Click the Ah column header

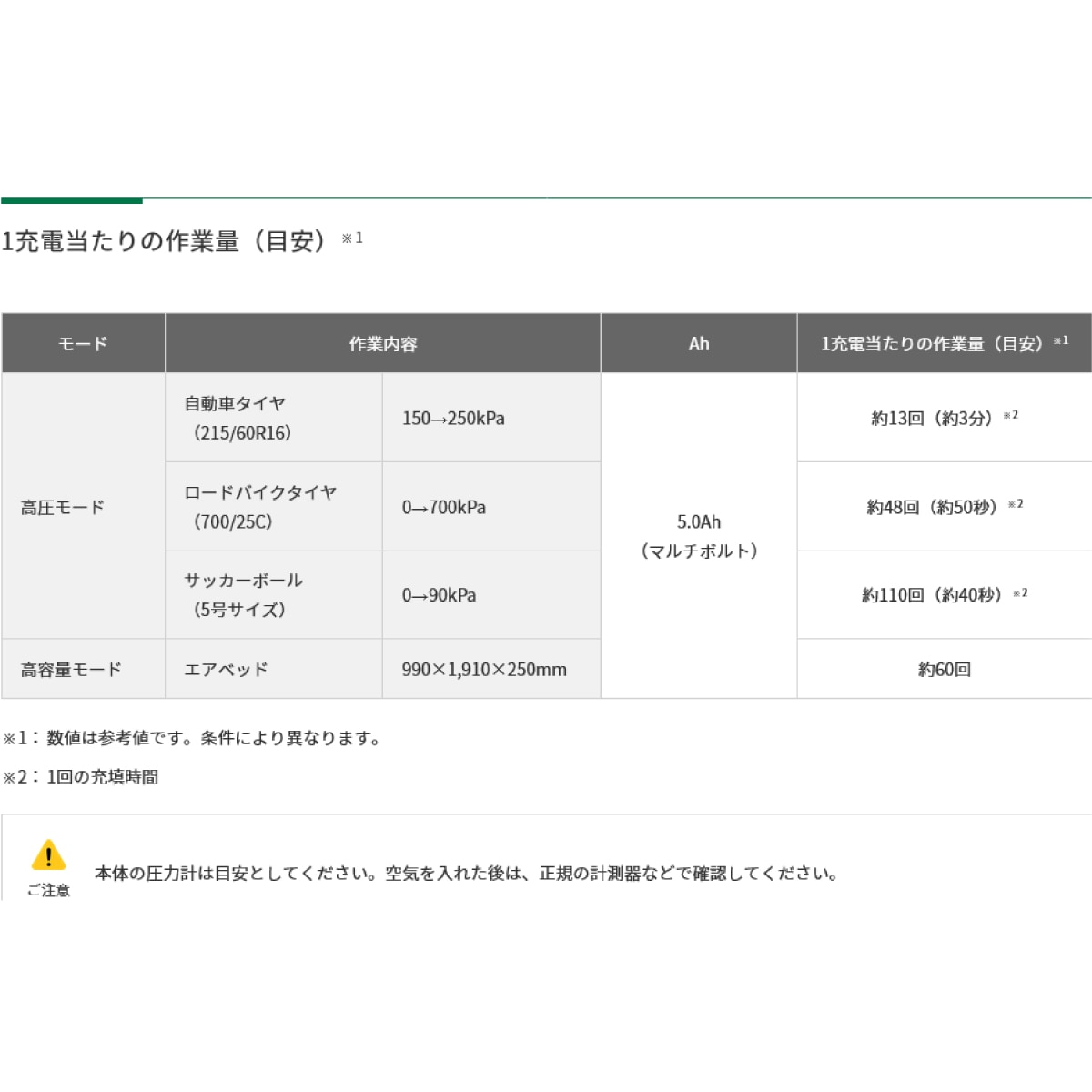pyautogui.click(x=698, y=343)
